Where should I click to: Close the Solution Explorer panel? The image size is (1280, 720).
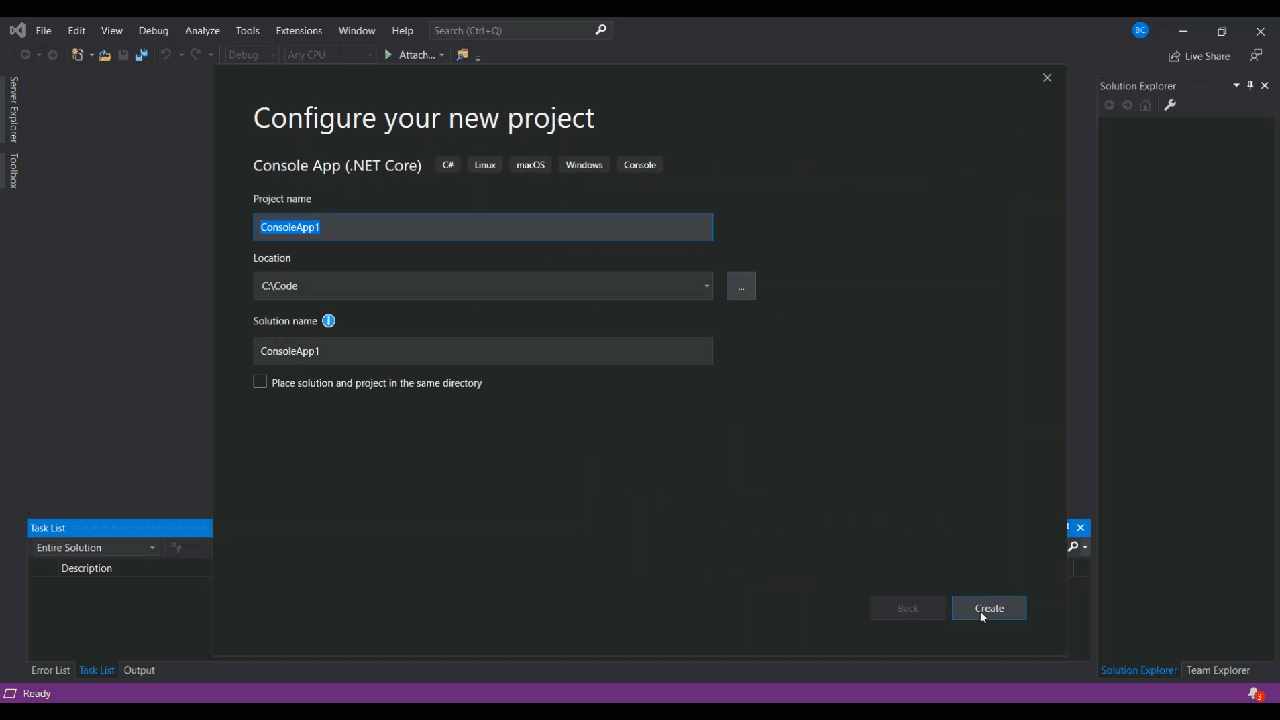point(1265,85)
